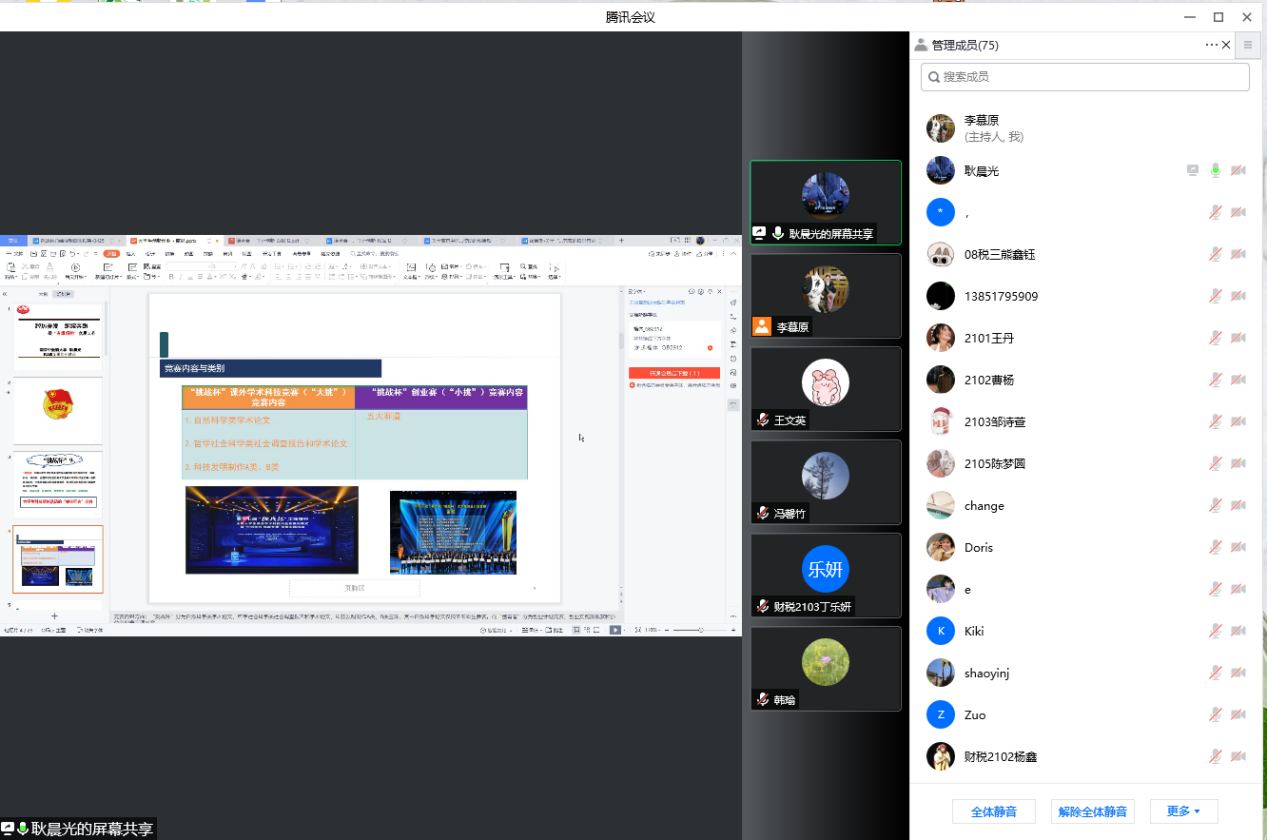This screenshot has height=840, width=1267.
Task: Click the 管理成员(75) panel title
Action: click(964, 45)
